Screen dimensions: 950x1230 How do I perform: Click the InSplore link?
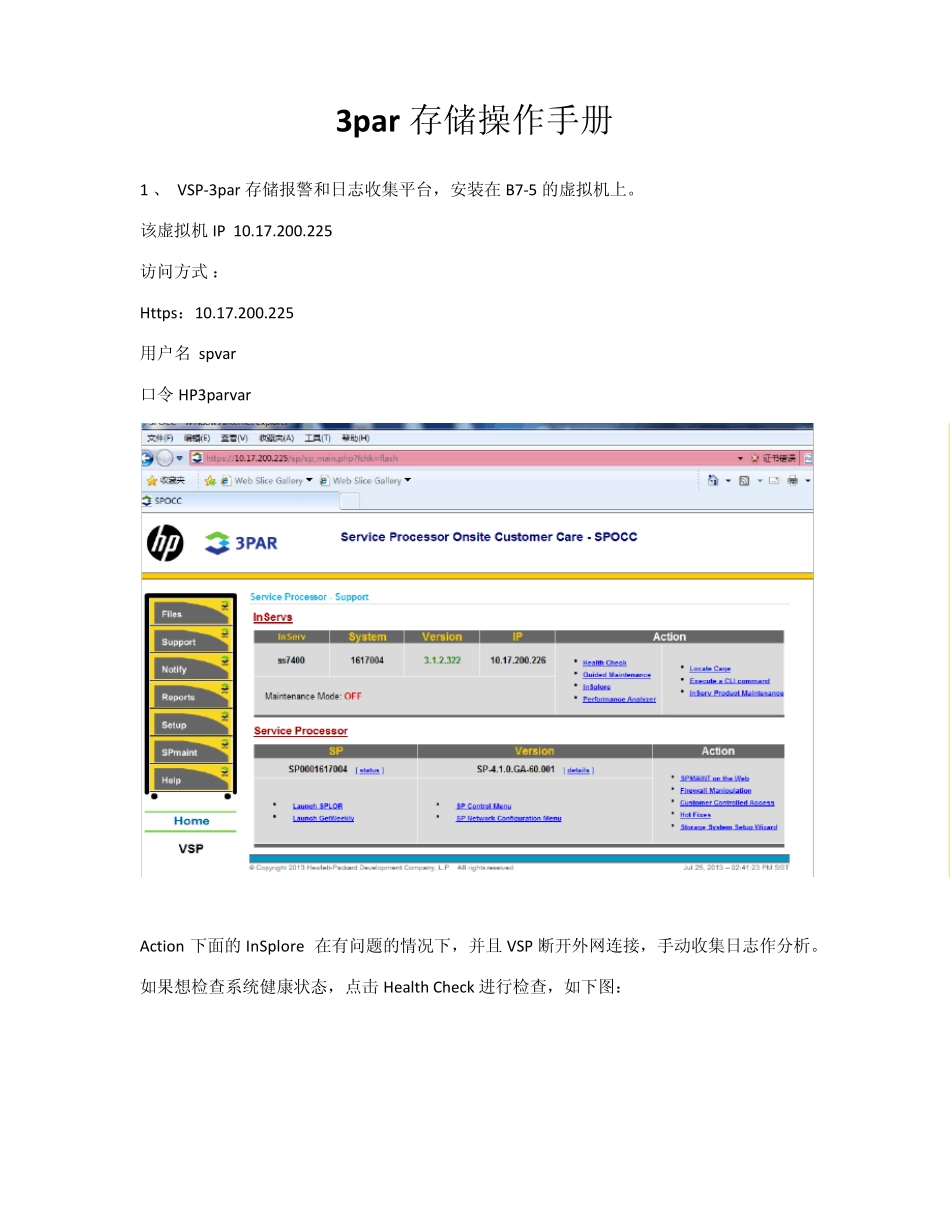597,687
